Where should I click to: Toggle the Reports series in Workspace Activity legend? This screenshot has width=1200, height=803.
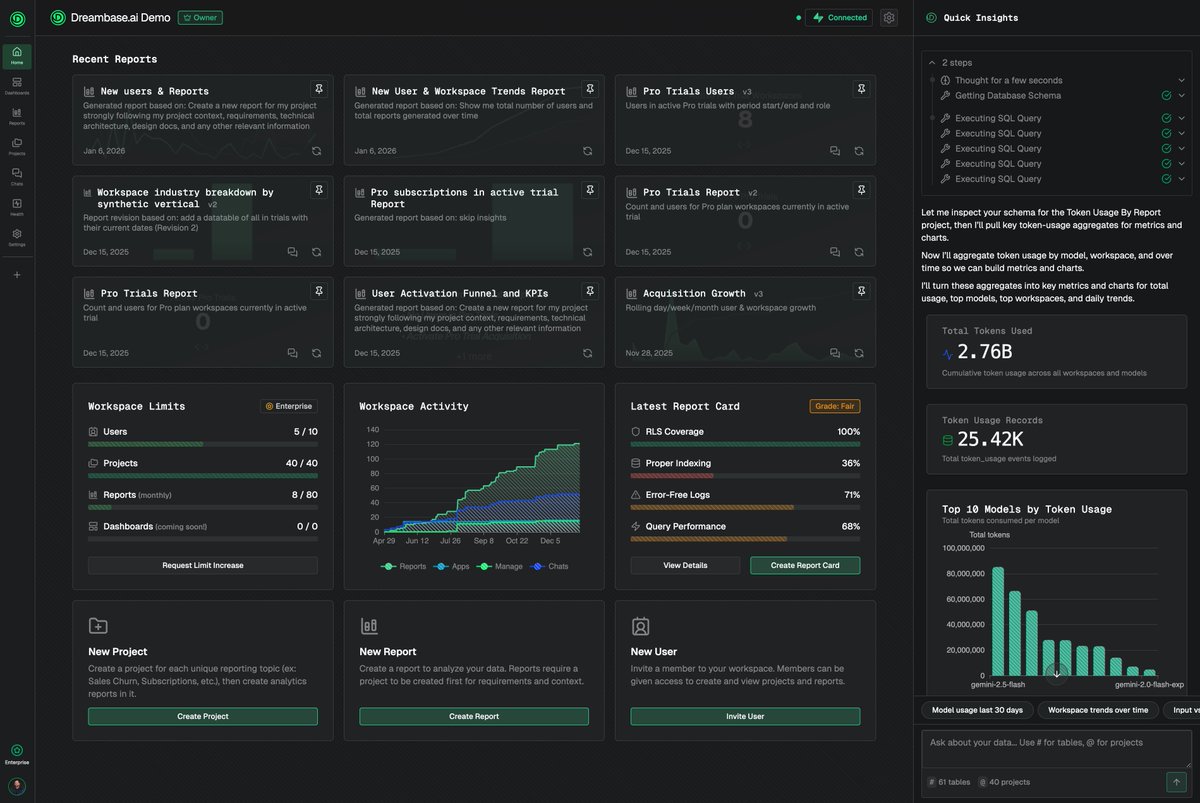click(x=404, y=566)
